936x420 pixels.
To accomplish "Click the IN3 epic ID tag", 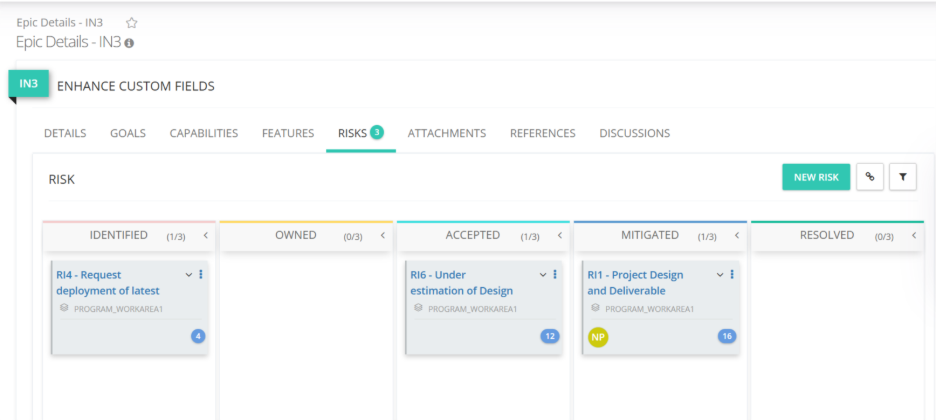I will point(28,84).
